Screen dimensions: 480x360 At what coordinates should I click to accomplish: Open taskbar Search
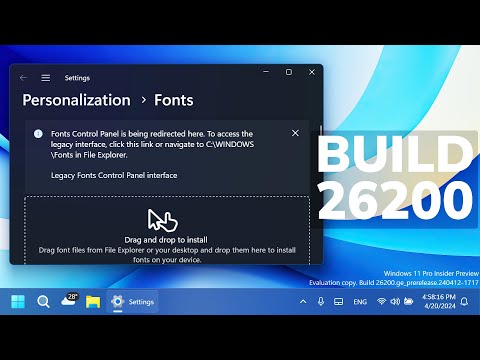(x=43, y=302)
